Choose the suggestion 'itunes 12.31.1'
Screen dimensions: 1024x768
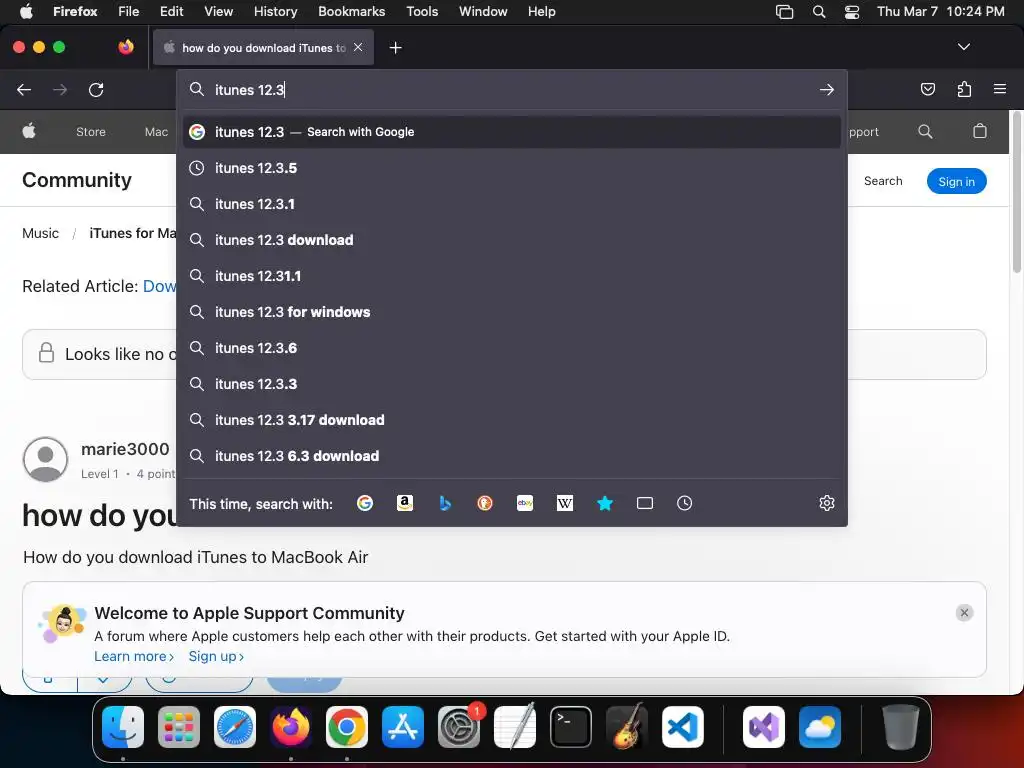click(511, 276)
